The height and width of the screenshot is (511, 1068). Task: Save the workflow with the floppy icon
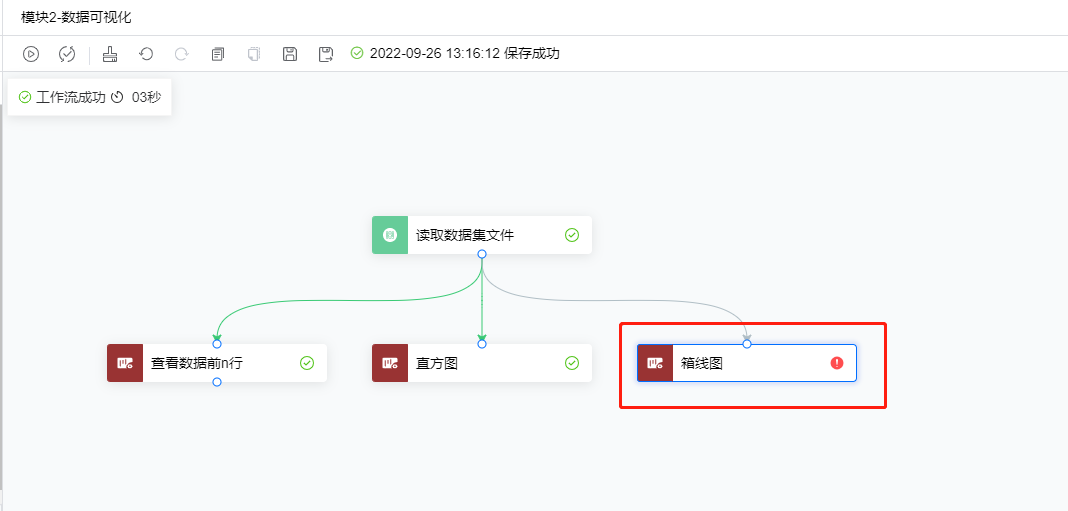click(x=290, y=54)
